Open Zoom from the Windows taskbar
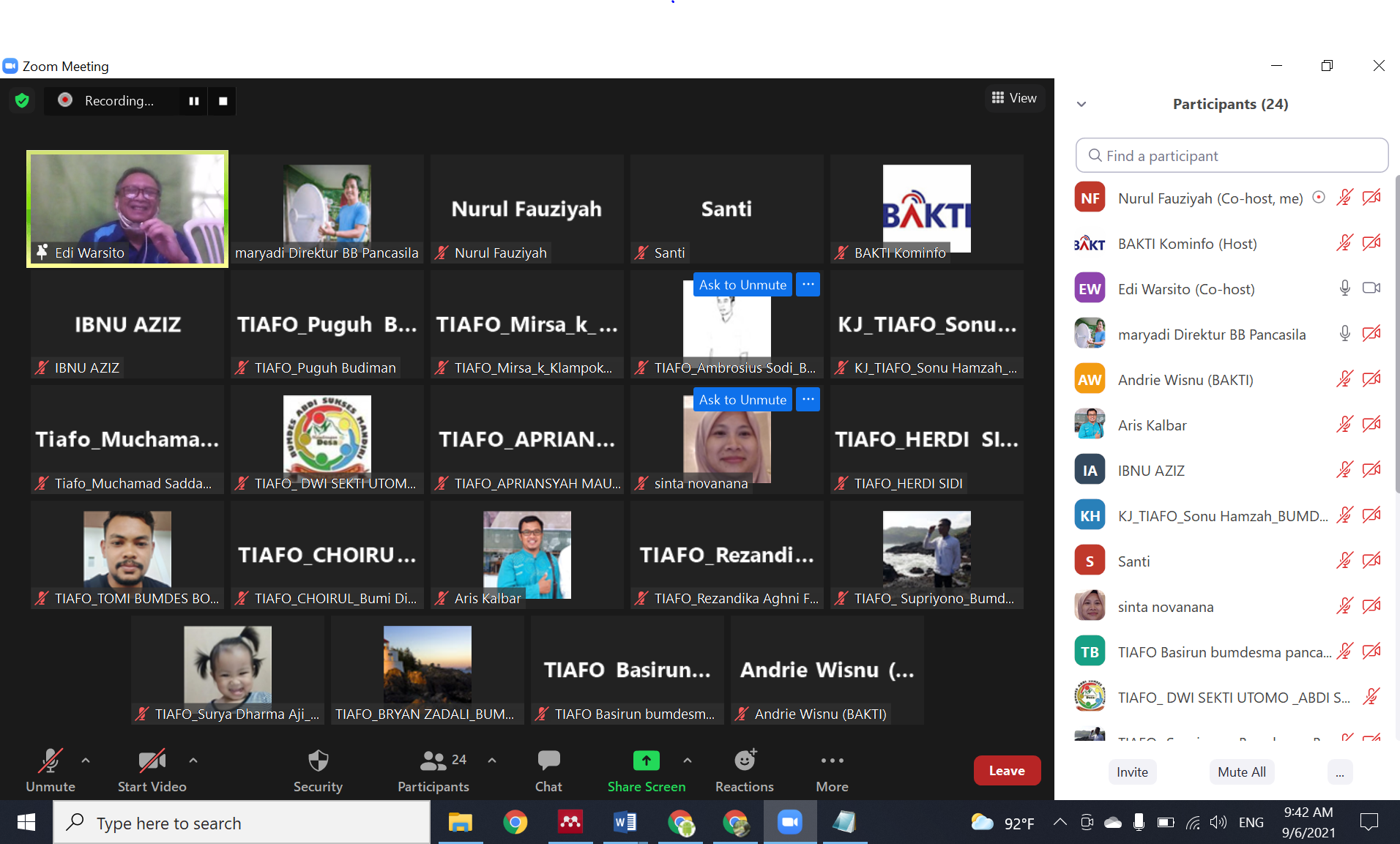Screen dimensions: 1400x844 coord(789,822)
